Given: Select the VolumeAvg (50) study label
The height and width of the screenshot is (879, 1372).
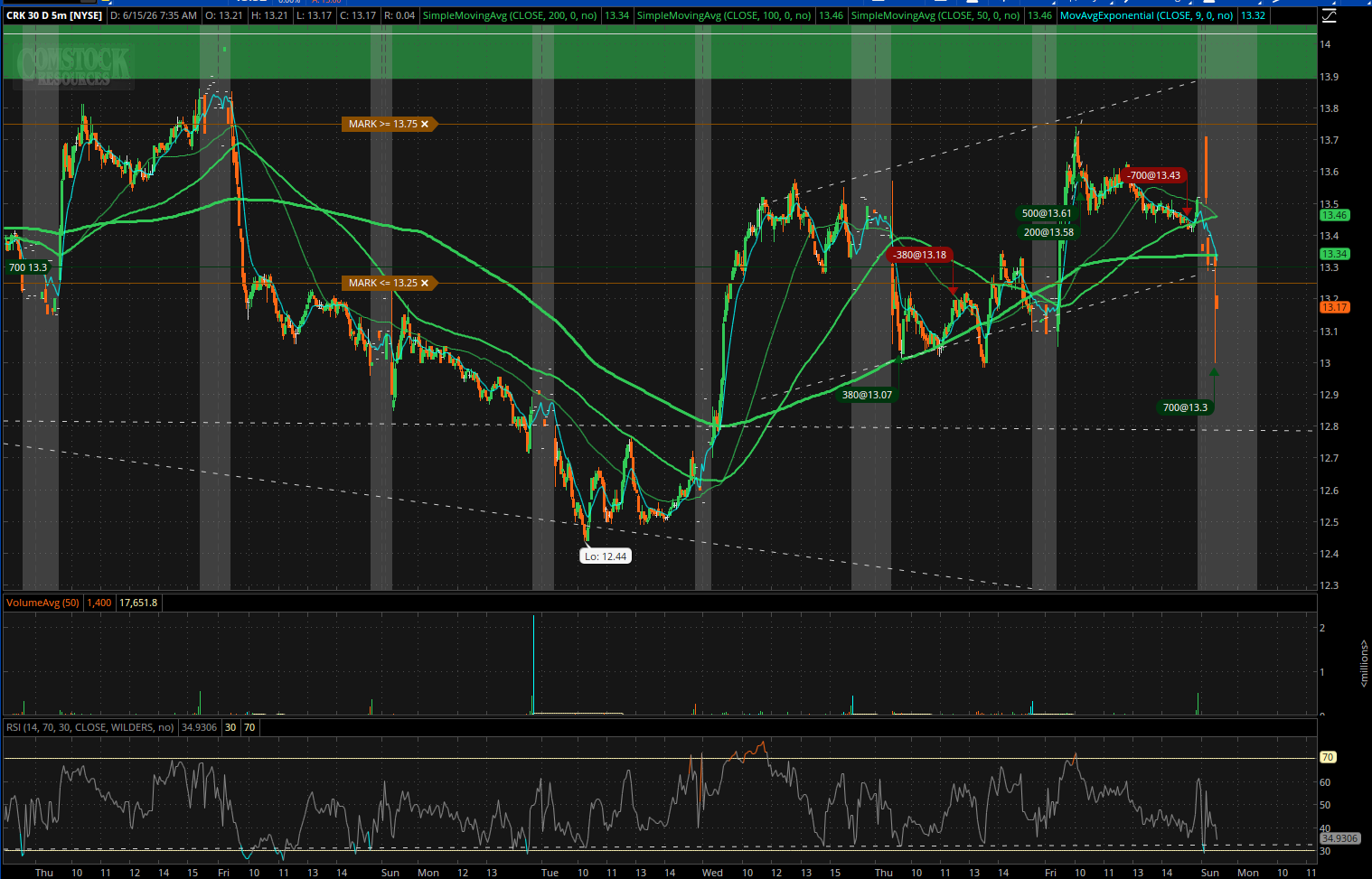Looking at the screenshot, I should click(42, 603).
